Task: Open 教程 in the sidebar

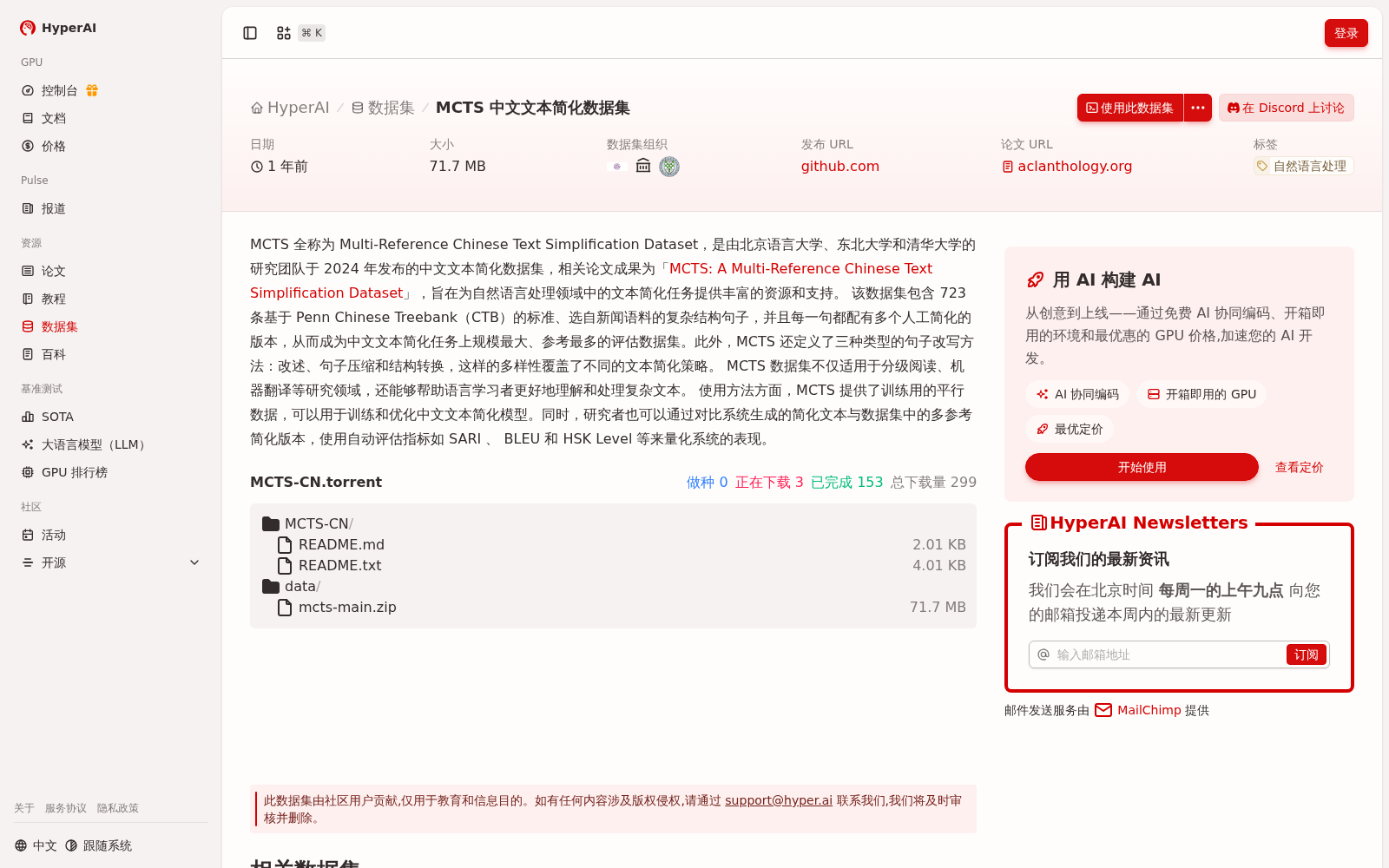Action: tap(43, 299)
